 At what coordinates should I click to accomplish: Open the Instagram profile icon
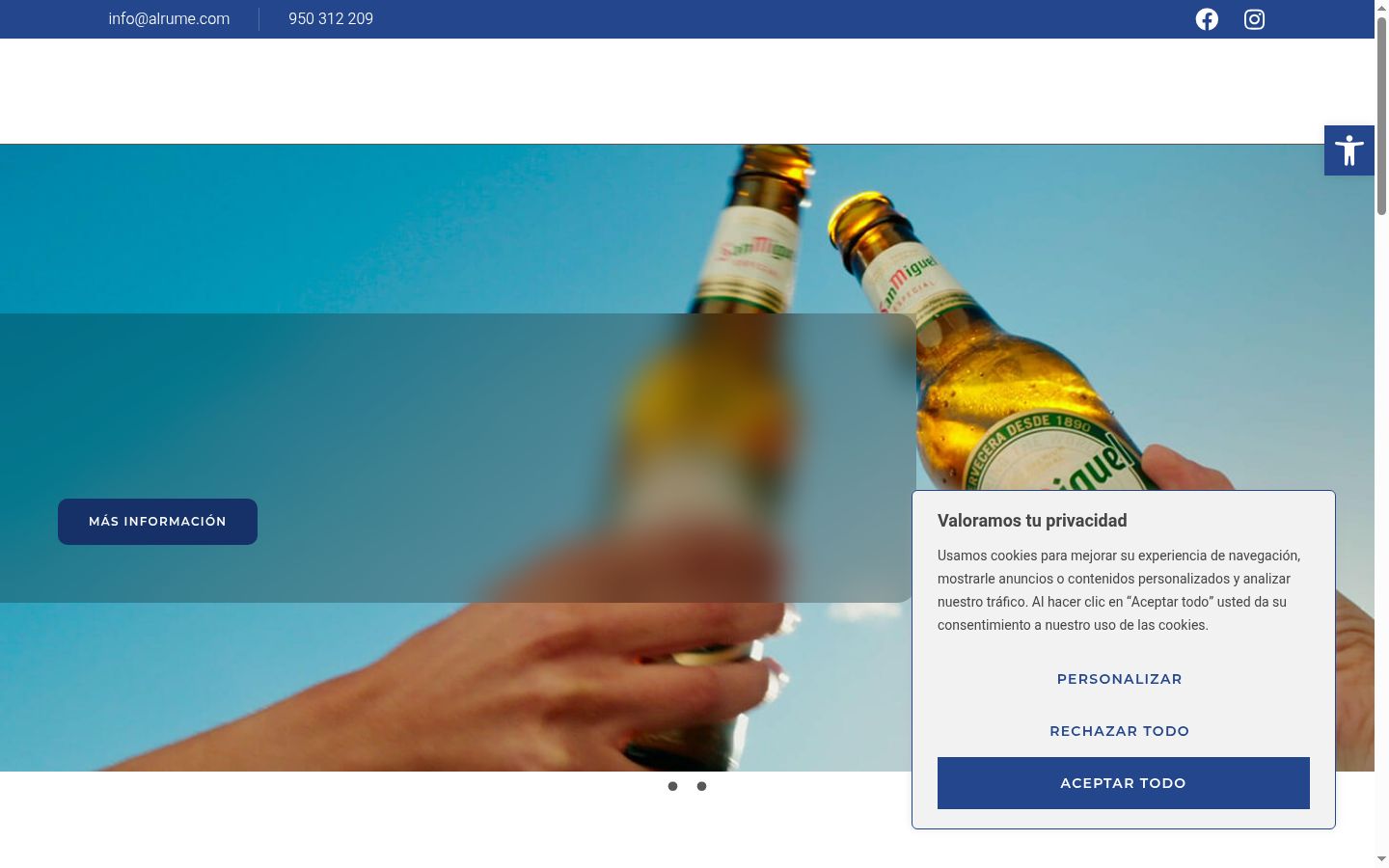point(1254,19)
